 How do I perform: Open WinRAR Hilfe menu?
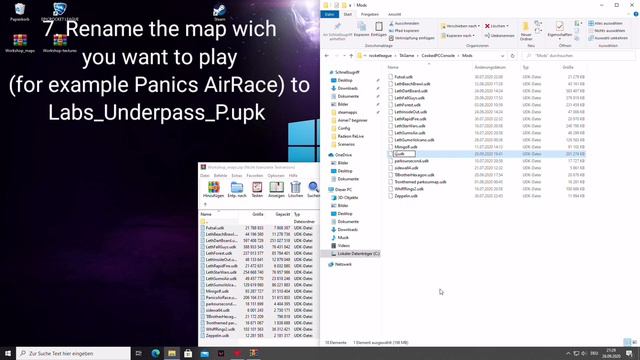293,176
